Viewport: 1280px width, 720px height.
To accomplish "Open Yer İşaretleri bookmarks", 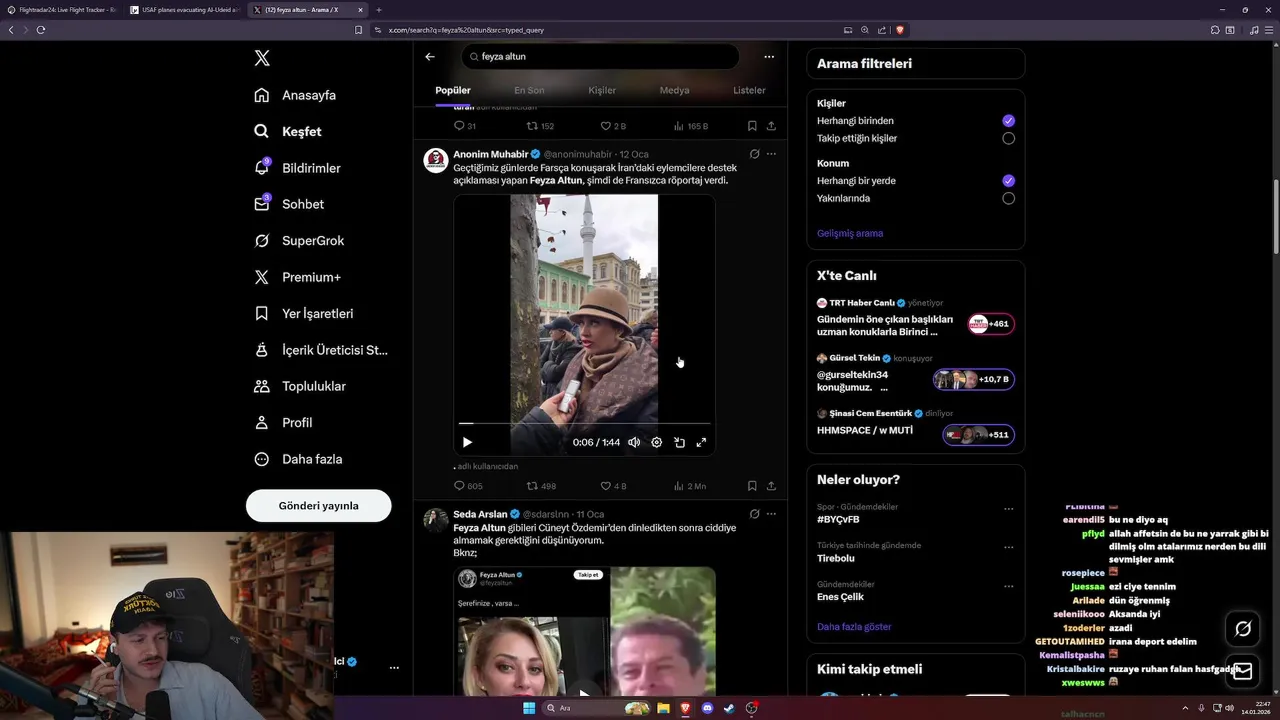I will tap(304, 313).
